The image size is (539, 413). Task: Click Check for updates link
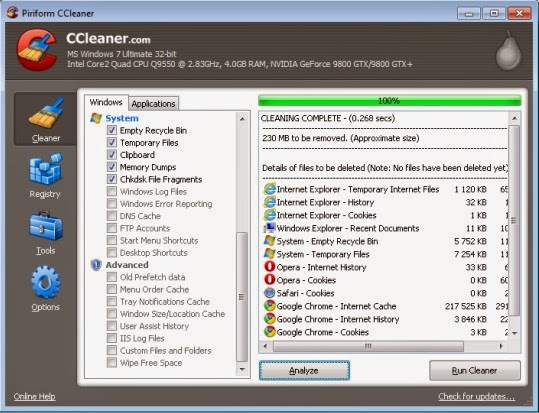[x=476, y=396]
